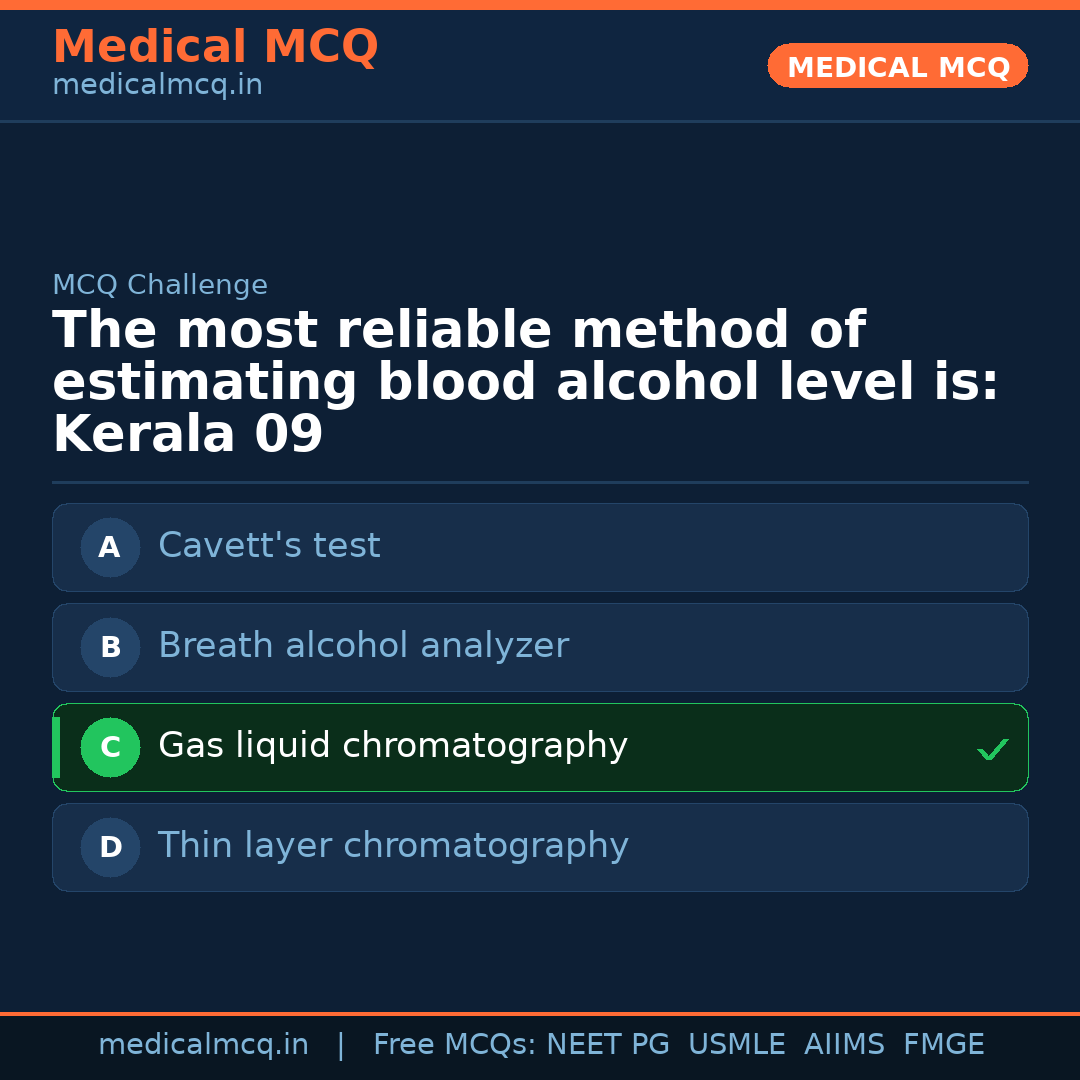Expand the MCQ Challenge header label

160,285
